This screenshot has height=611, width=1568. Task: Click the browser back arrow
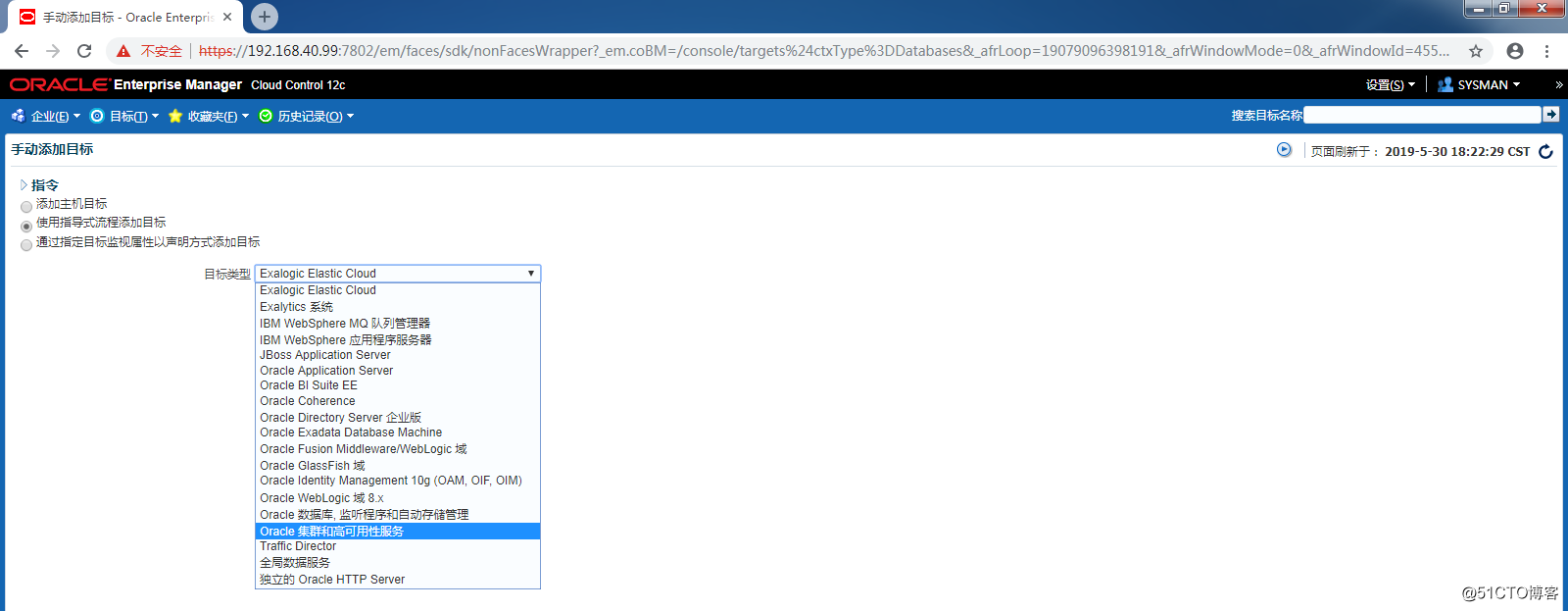pyautogui.click(x=22, y=51)
